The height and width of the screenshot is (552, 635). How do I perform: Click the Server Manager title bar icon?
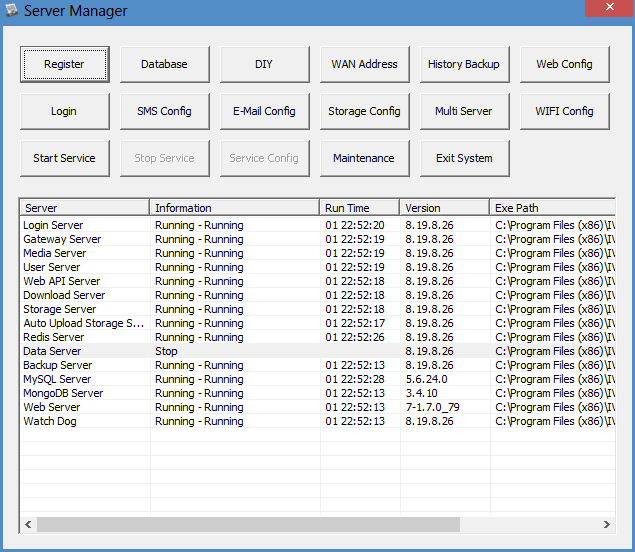(x=12, y=10)
